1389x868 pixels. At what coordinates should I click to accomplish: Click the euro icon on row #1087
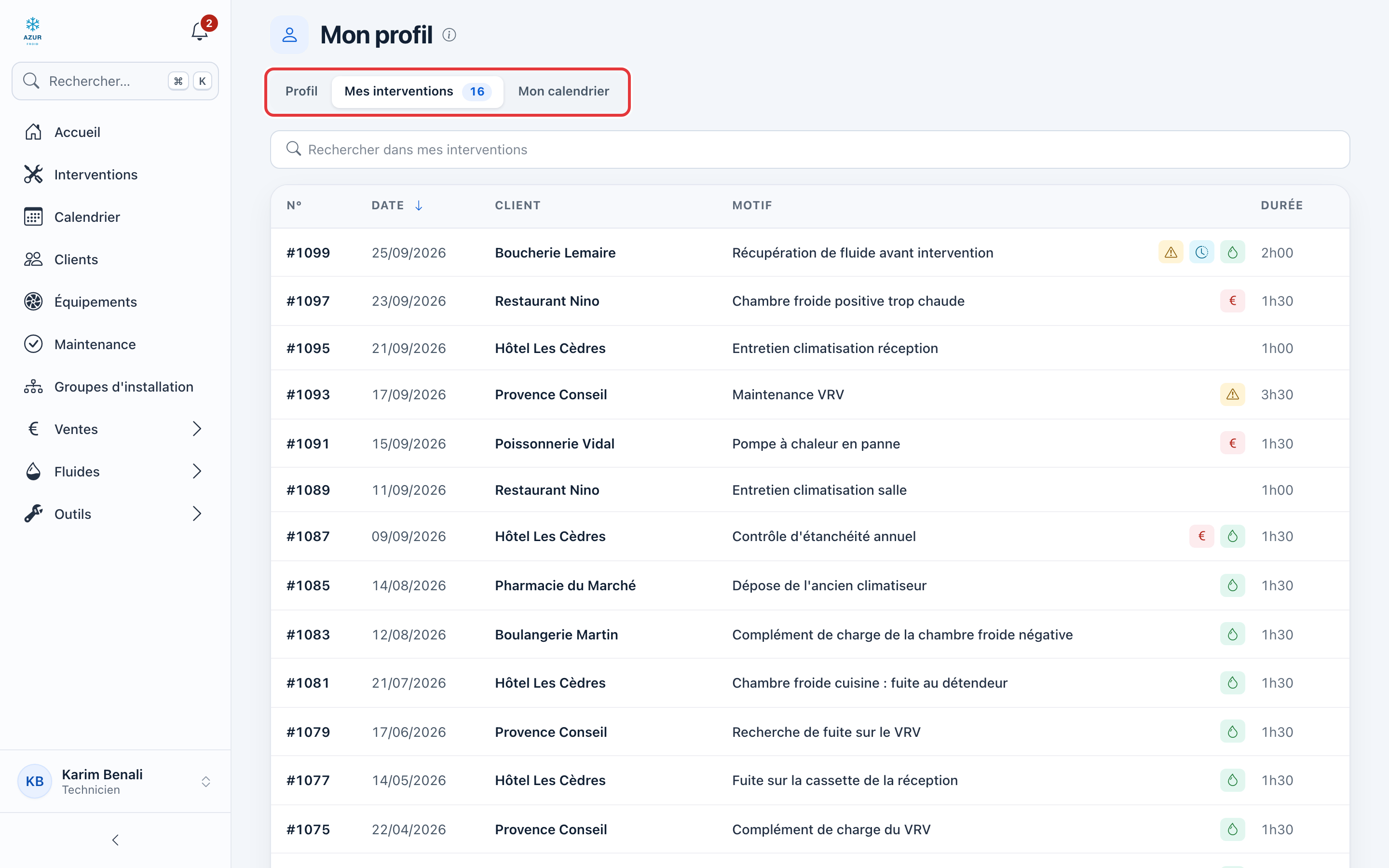(1201, 536)
